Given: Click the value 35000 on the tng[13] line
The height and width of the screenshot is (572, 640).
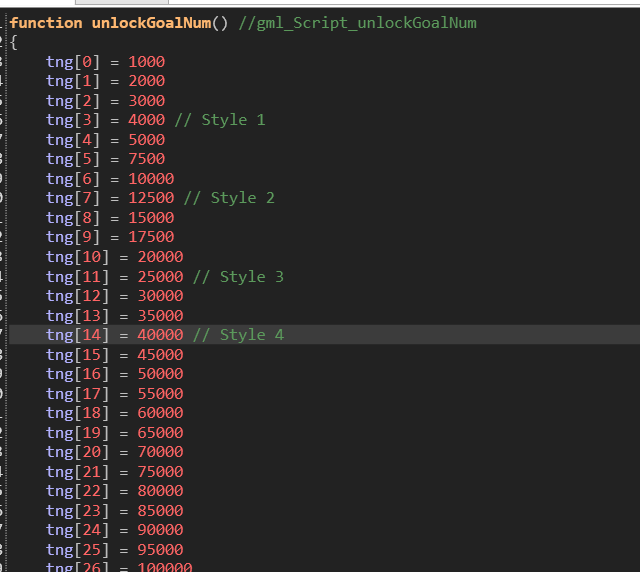Looking at the screenshot, I should coord(160,316).
